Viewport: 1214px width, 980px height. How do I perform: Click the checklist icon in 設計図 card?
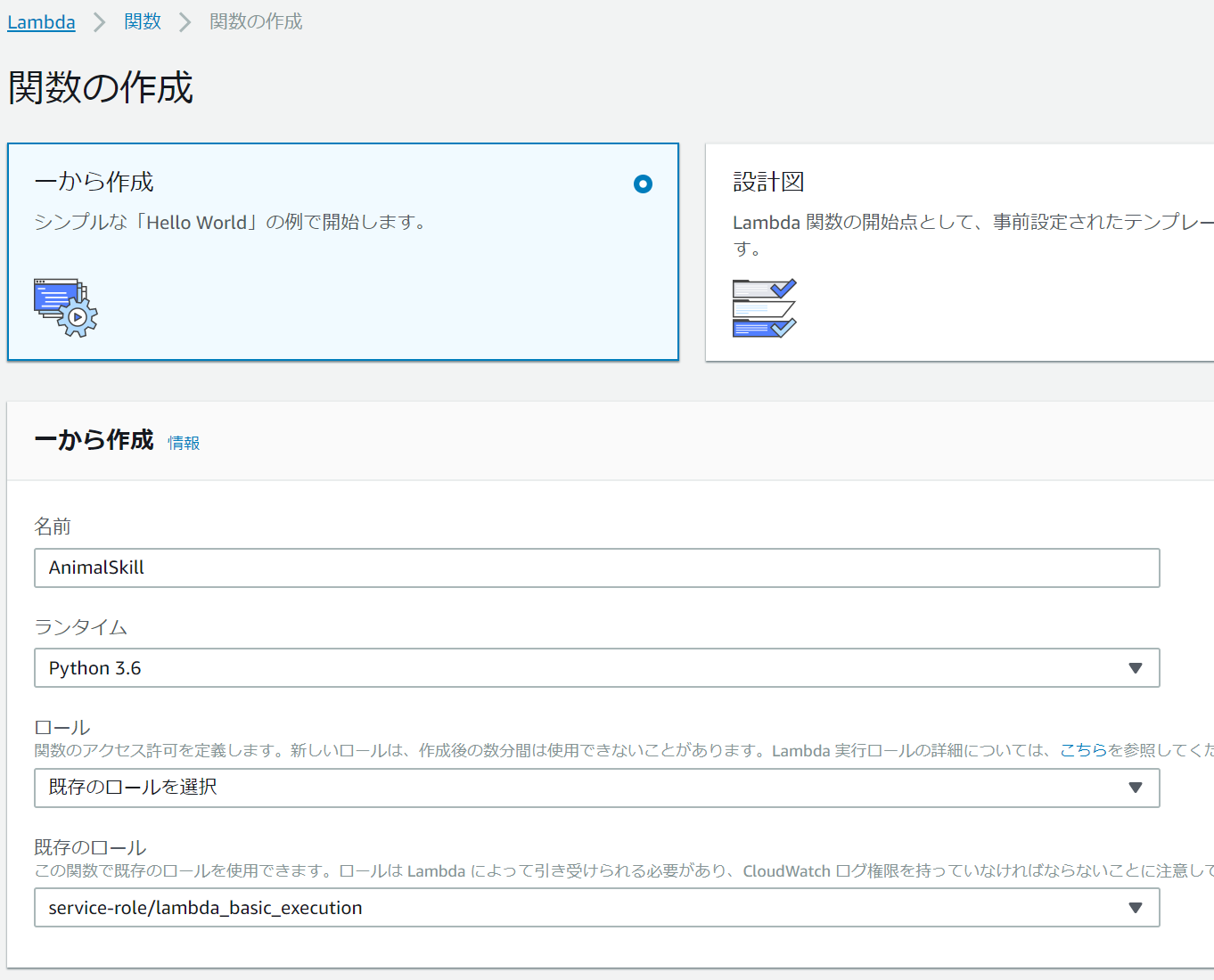click(x=764, y=308)
